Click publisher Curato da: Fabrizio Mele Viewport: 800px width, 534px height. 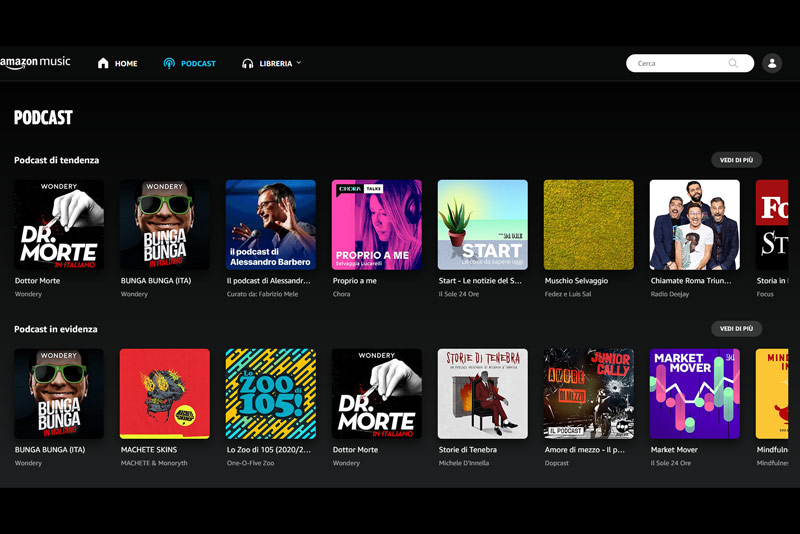click(x=262, y=294)
